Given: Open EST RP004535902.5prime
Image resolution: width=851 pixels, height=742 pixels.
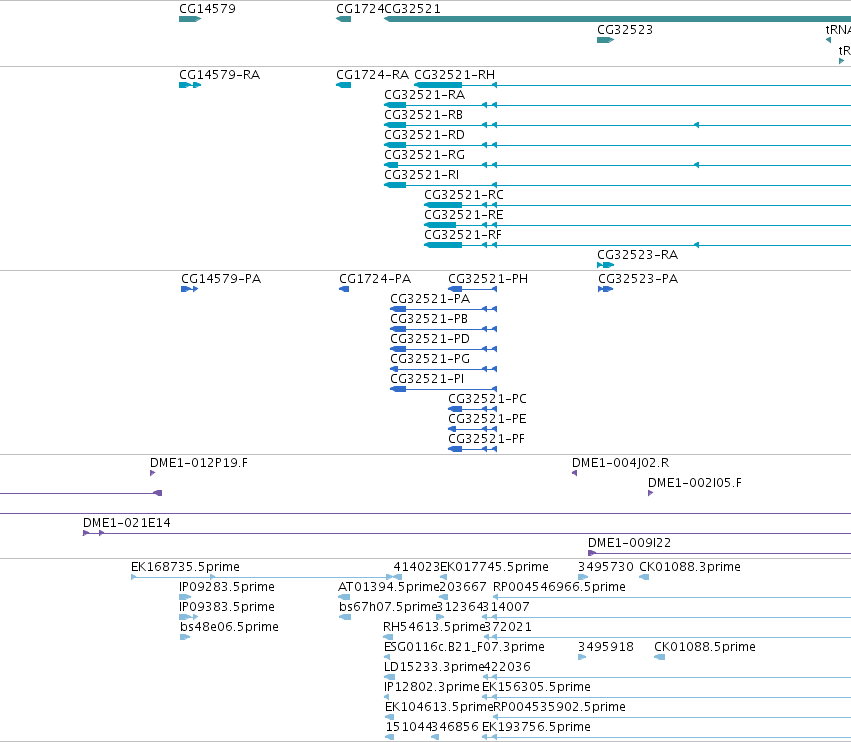Looking at the screenshot, I should [559, 708].
